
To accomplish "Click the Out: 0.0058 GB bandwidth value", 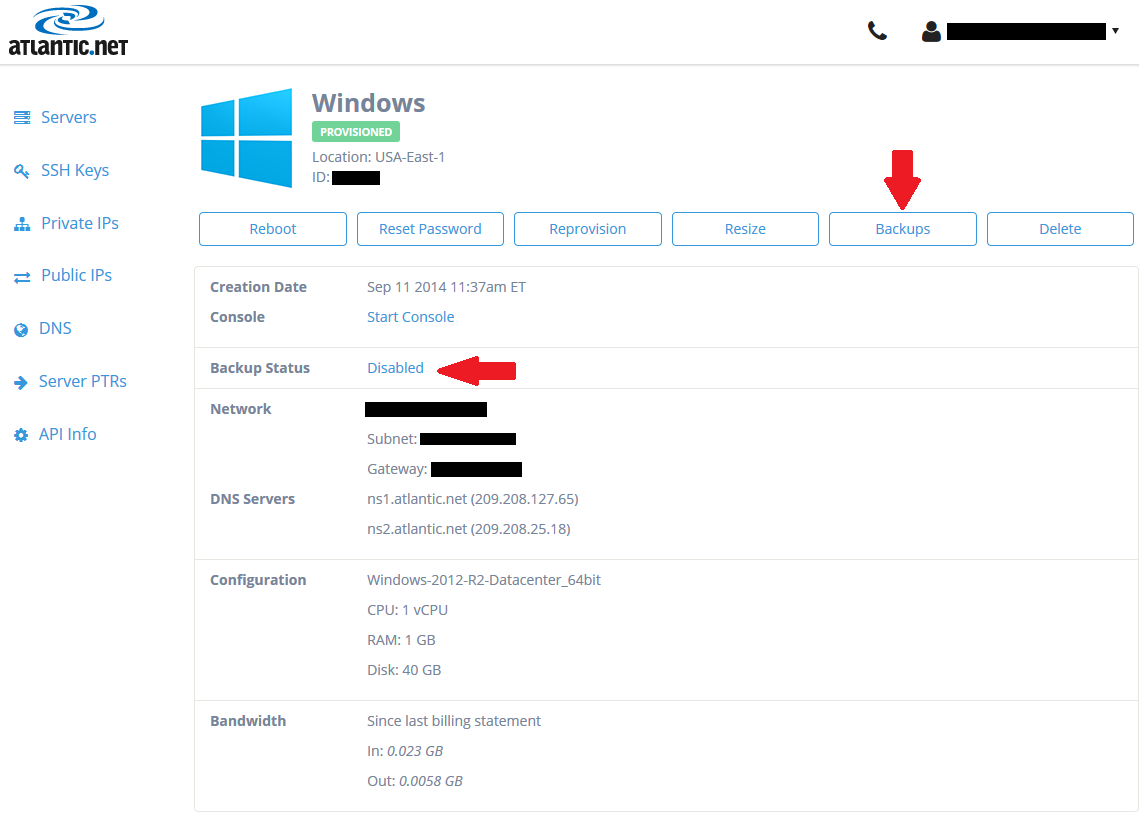I will (415, 781).
